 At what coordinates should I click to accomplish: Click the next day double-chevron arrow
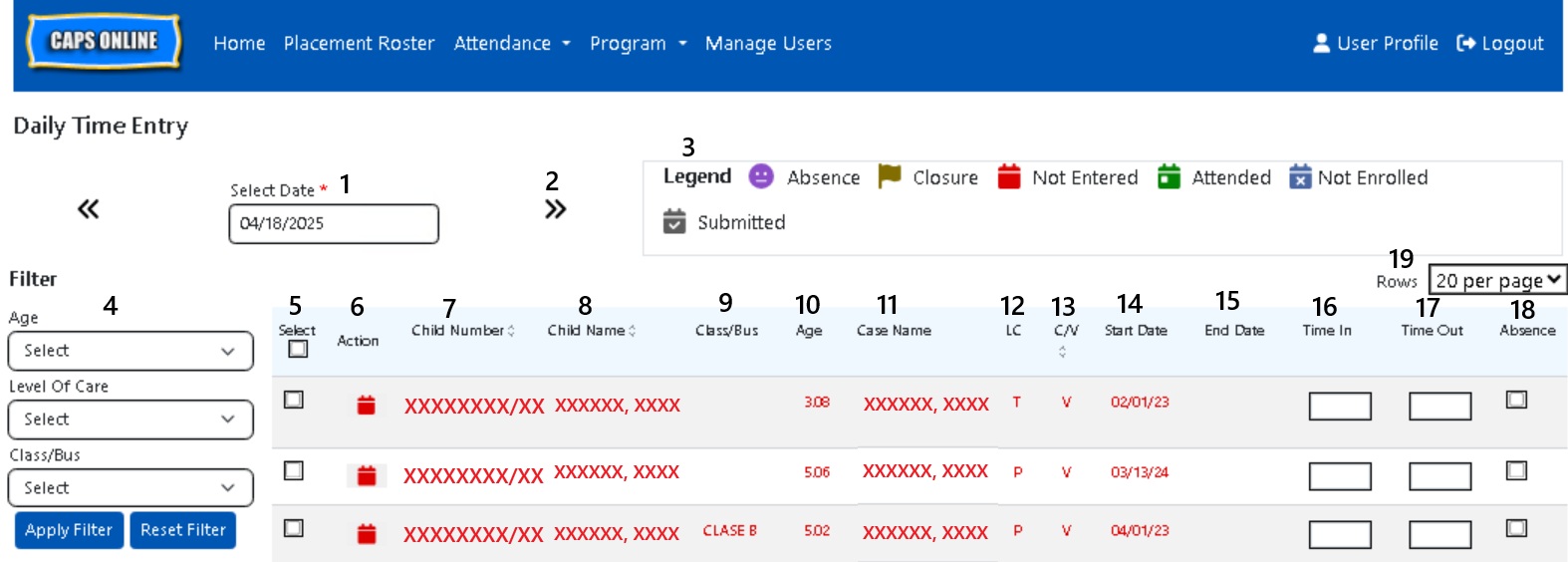click(555, 209)
